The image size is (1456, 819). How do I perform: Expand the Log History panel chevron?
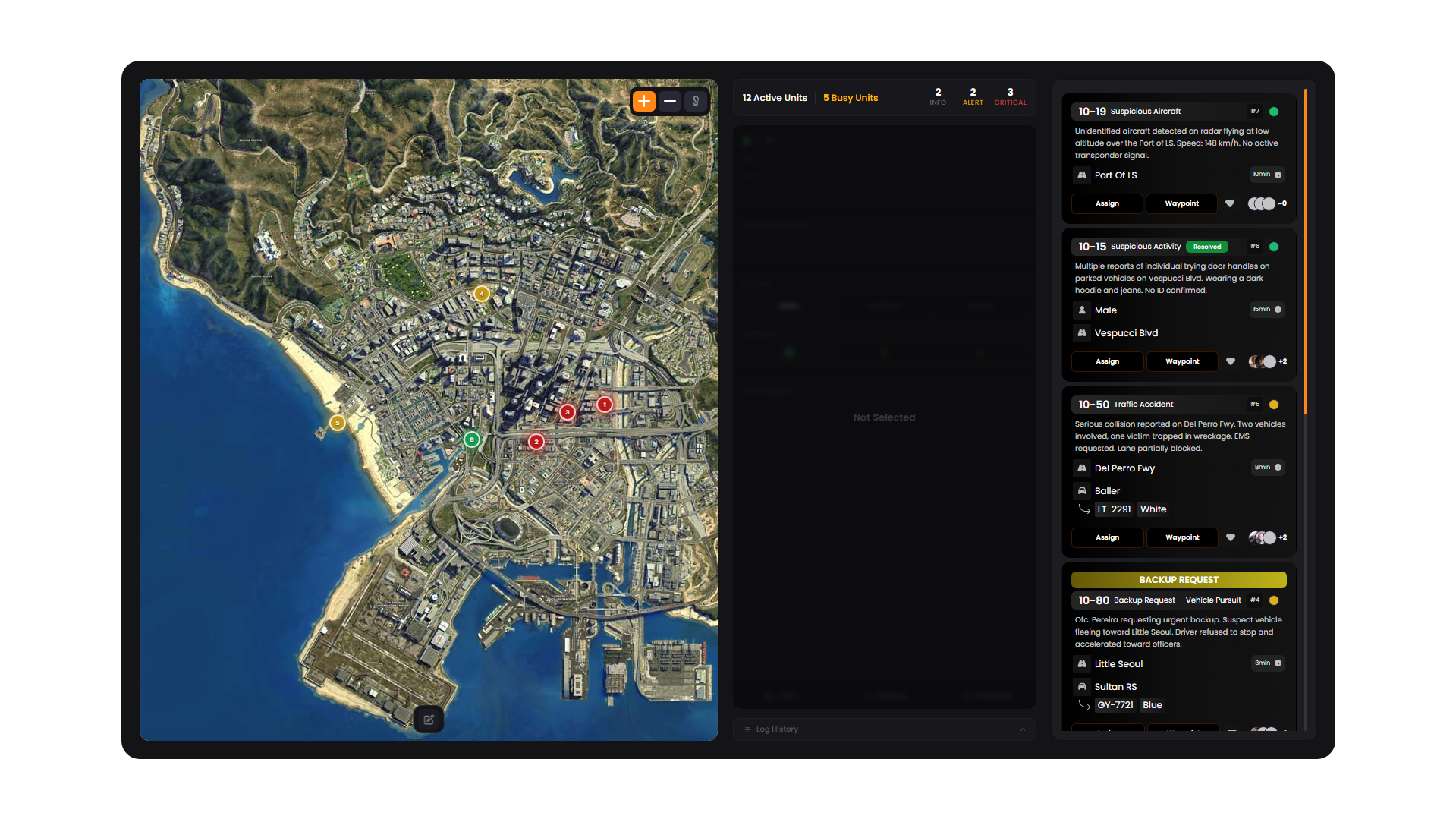[x=1023, y=729]
